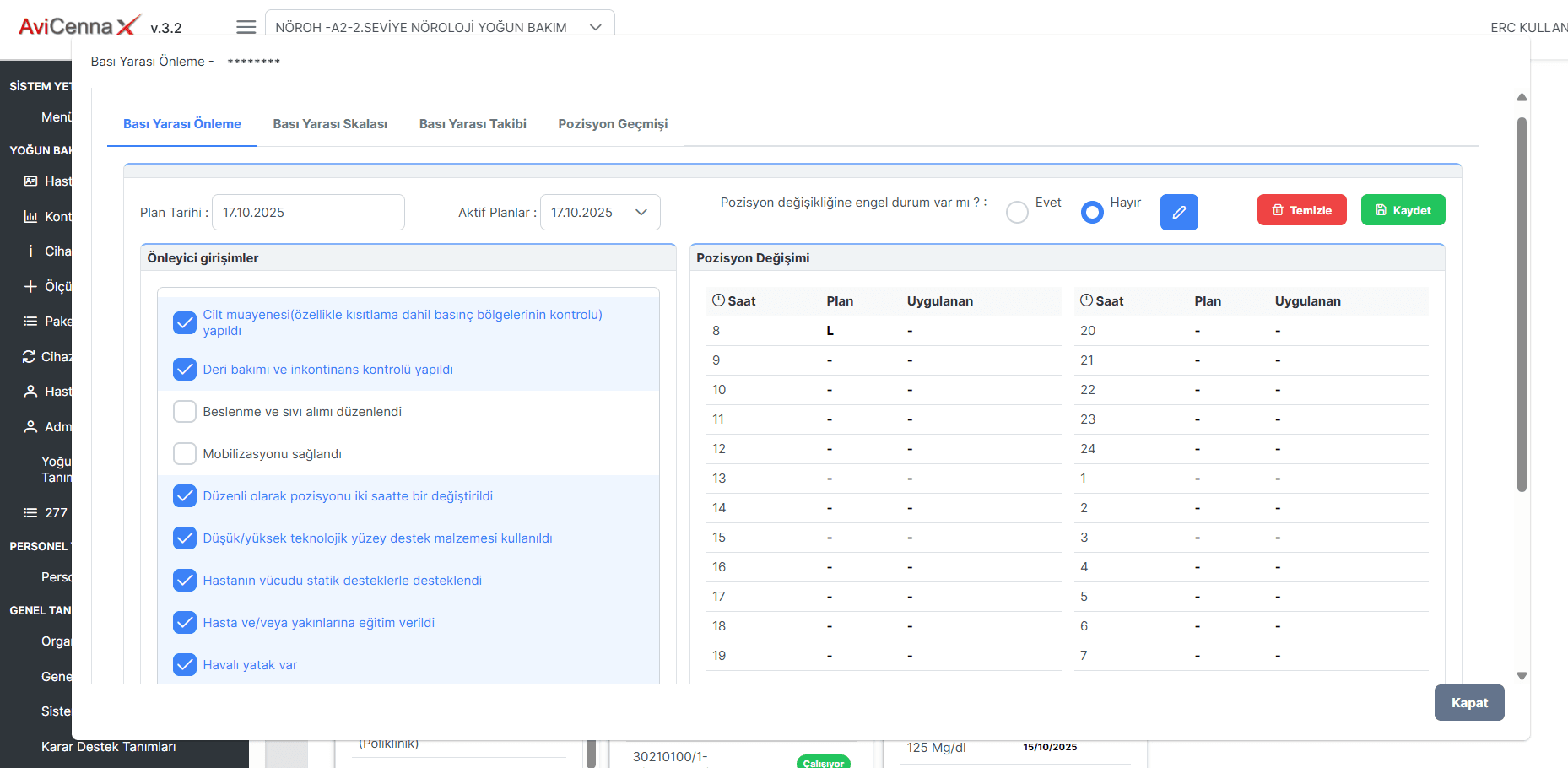Select the Evet radio button

[1018, 212]
